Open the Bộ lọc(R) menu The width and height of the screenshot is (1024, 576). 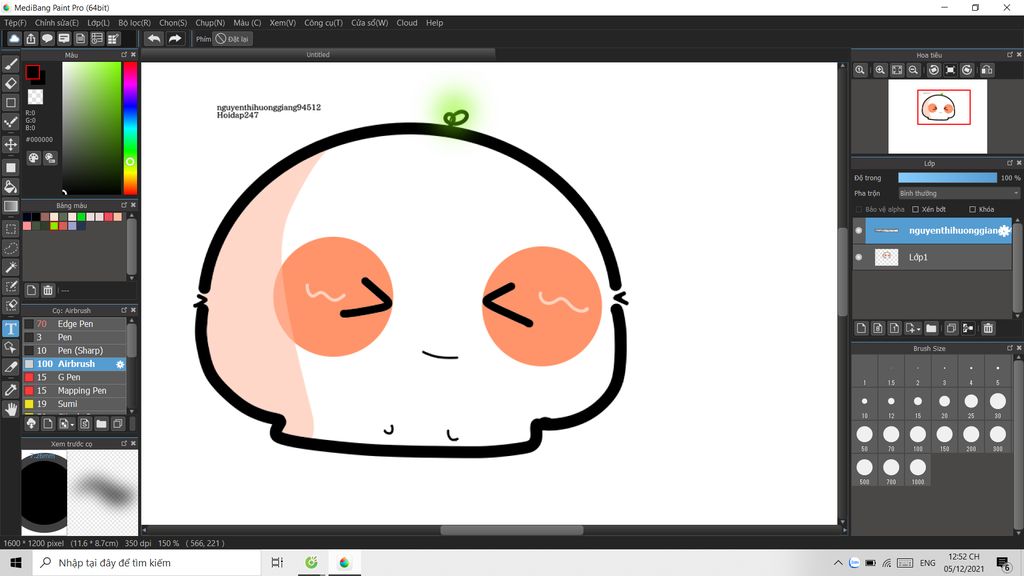135,23
